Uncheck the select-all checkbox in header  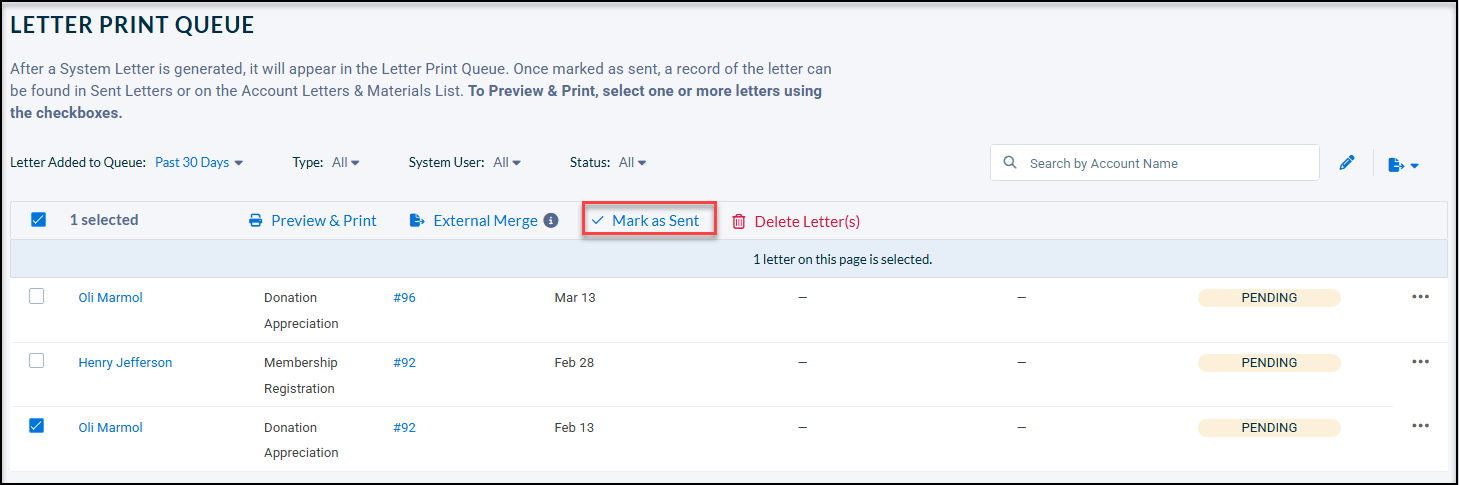click(x=38, y=220)
